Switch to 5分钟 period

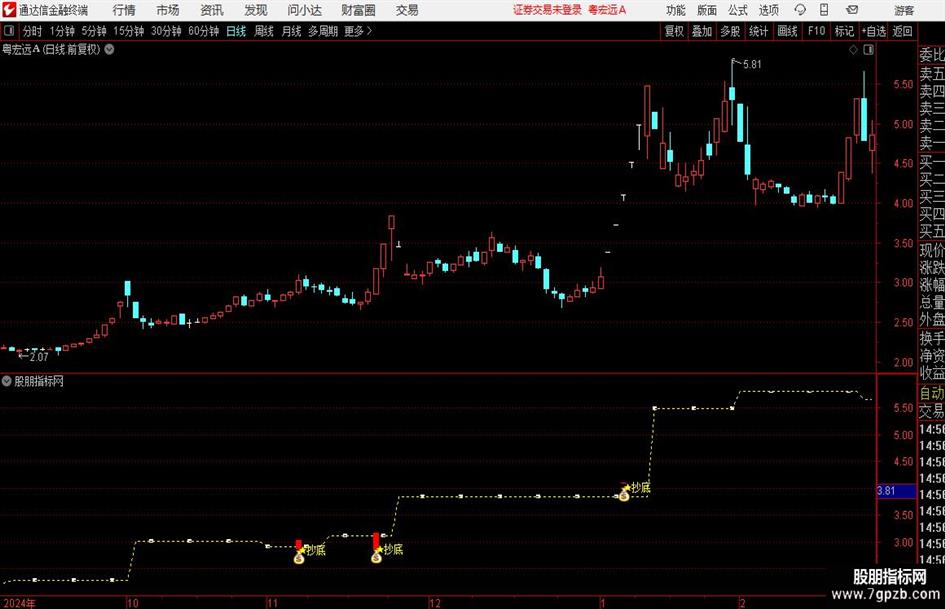tap(93, 31)
